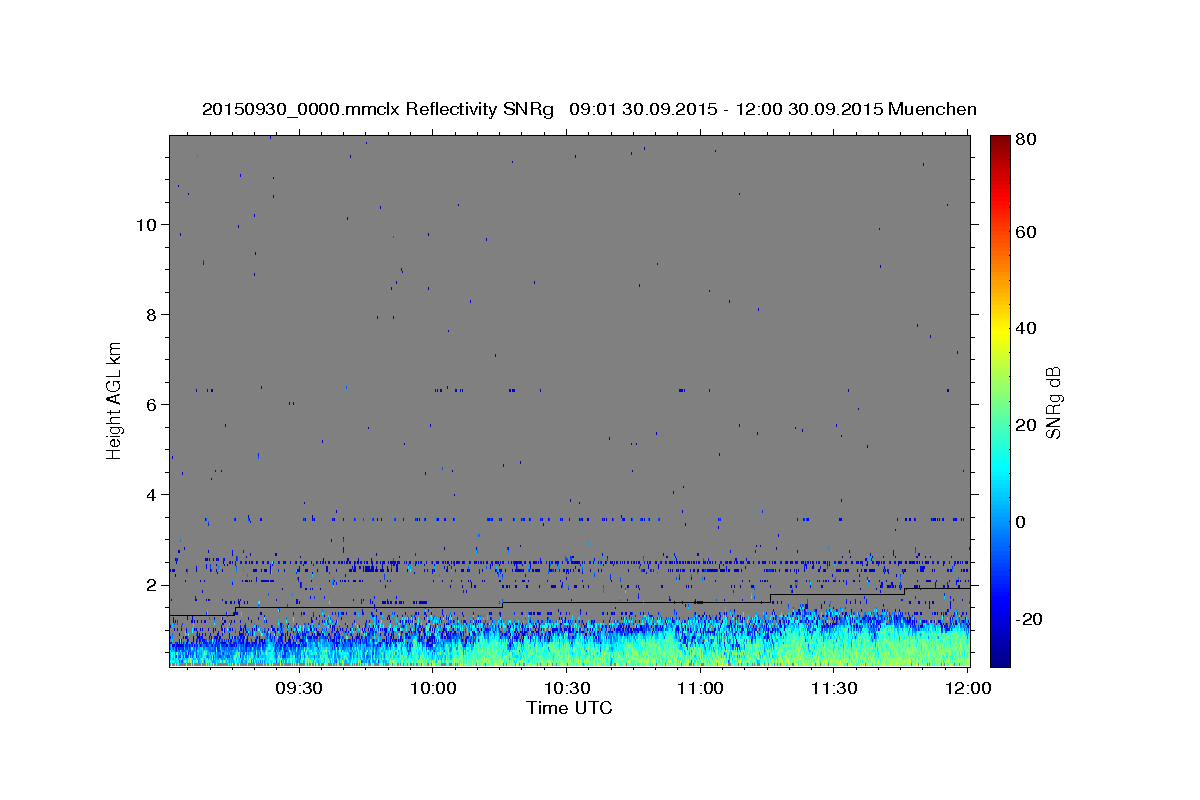Viewport: 1200px width, 800px height.
Task: Click the 'Time UTC' axis label
Action: (x=569, y=708)
